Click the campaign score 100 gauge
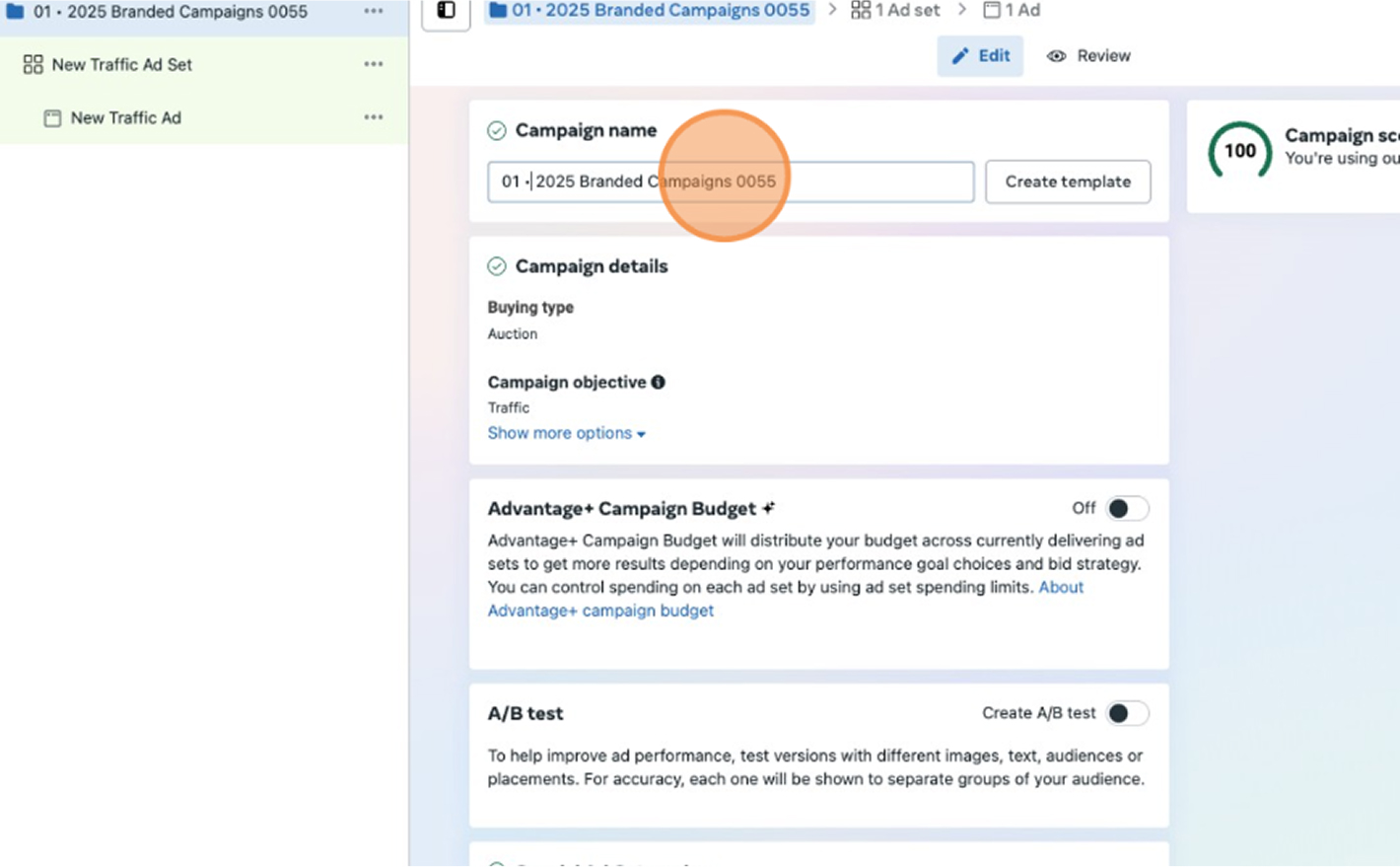The height and width of the screenshot is (867, 1400). 1239,151
